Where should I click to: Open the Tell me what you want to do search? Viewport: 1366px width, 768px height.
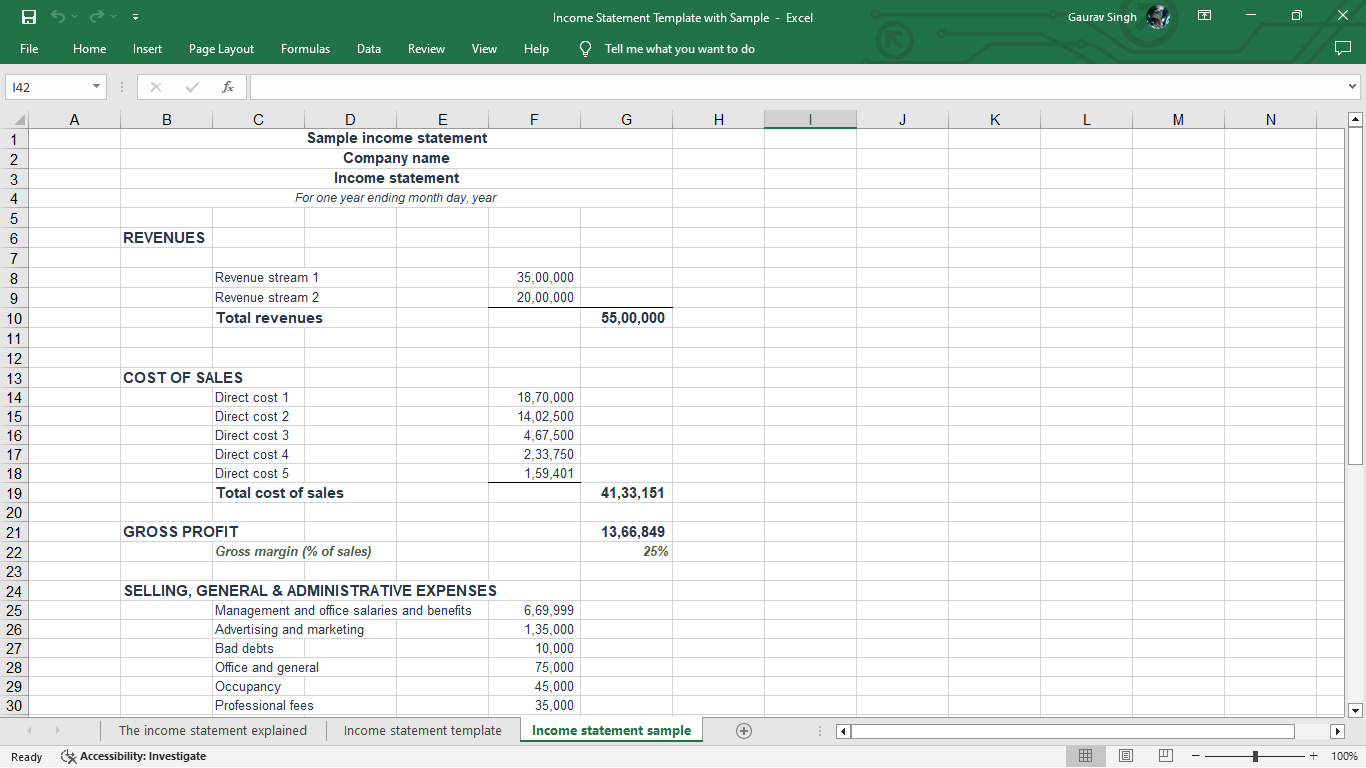(x=678, y=48)
